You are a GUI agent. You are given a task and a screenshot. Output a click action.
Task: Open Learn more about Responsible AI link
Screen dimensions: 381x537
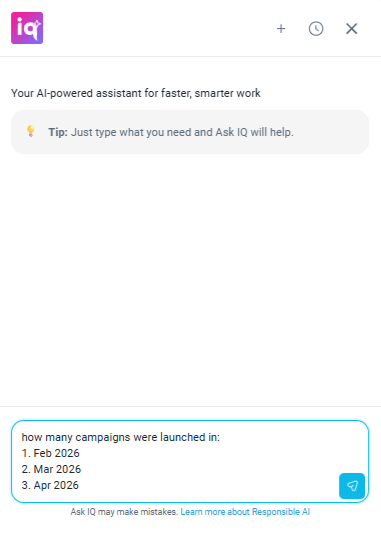click(x=245, y=512)
